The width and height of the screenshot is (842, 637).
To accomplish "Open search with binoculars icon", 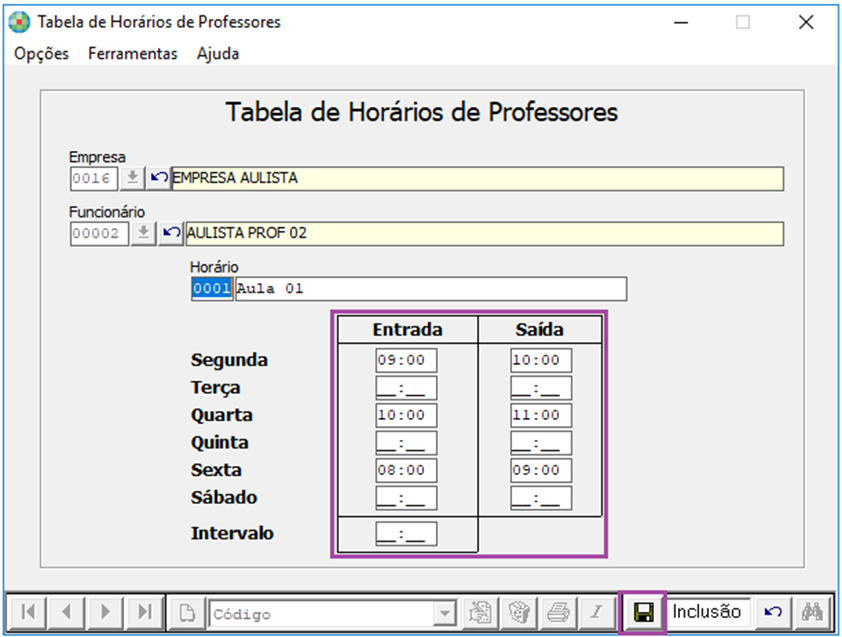I will click(812, 612).
